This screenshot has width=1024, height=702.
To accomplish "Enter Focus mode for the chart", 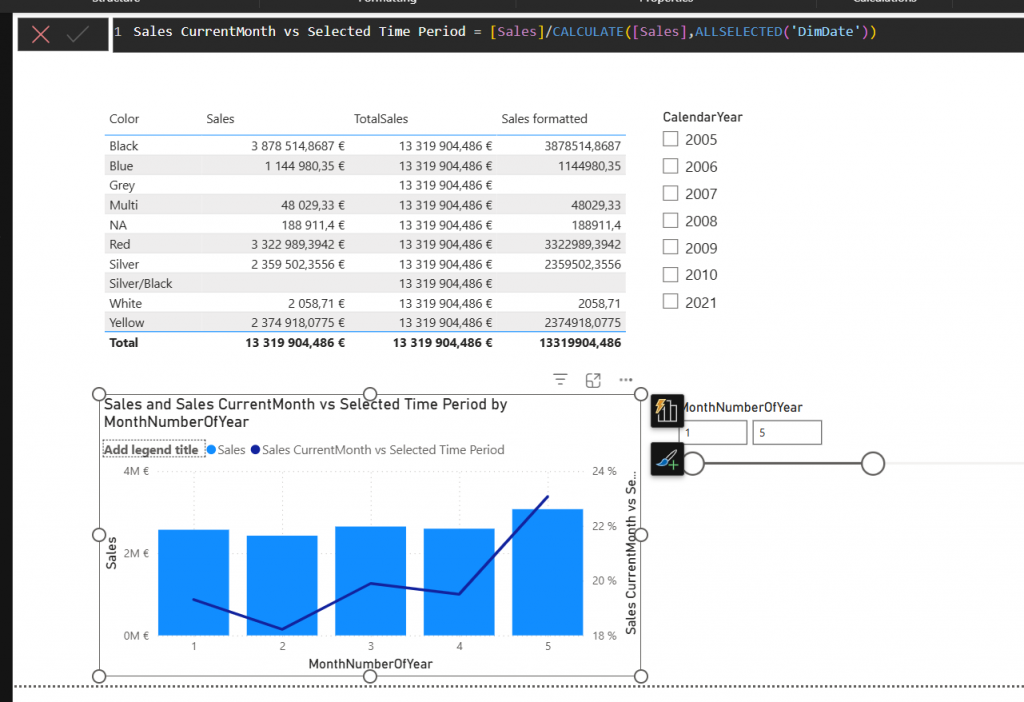I will [x=593, y=380].
